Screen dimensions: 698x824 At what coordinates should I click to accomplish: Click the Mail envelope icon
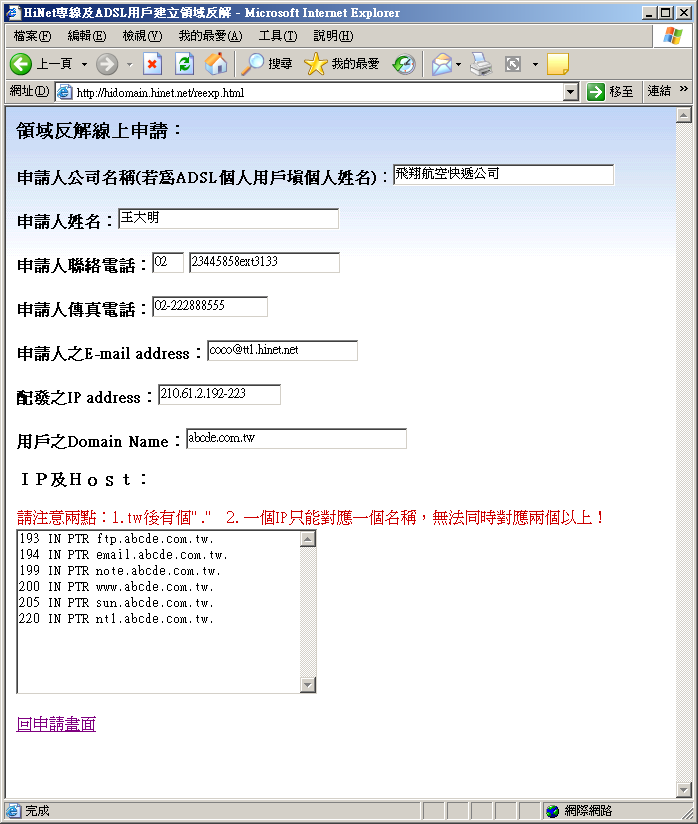[x=441, y=64]
